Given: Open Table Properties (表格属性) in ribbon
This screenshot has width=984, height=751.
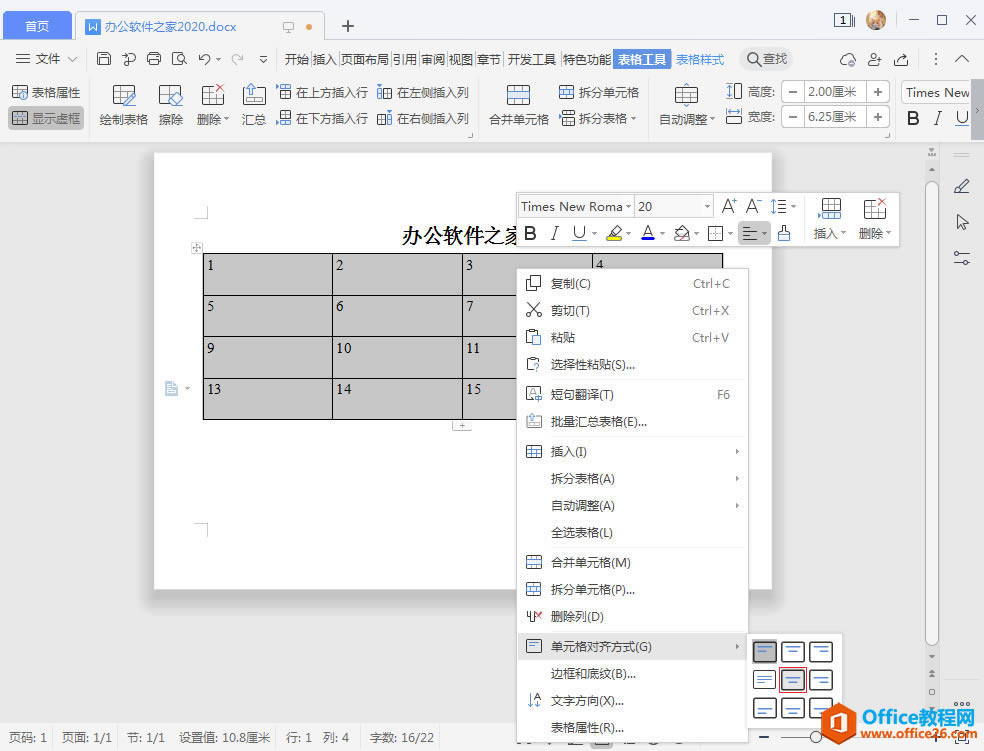Looking at the screenshot, I should 46,93.
